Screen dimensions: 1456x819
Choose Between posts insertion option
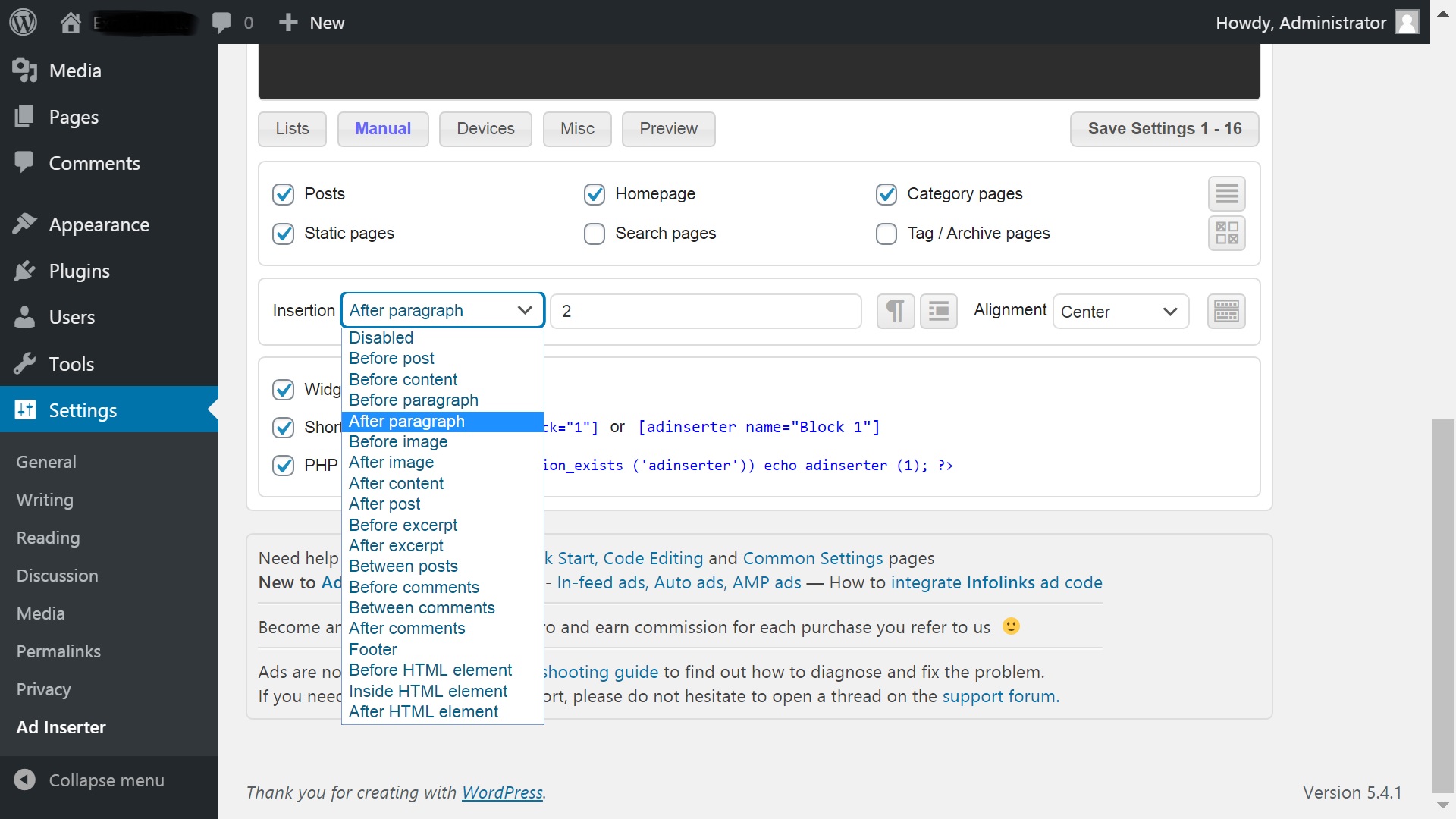(x=443, y=566)
